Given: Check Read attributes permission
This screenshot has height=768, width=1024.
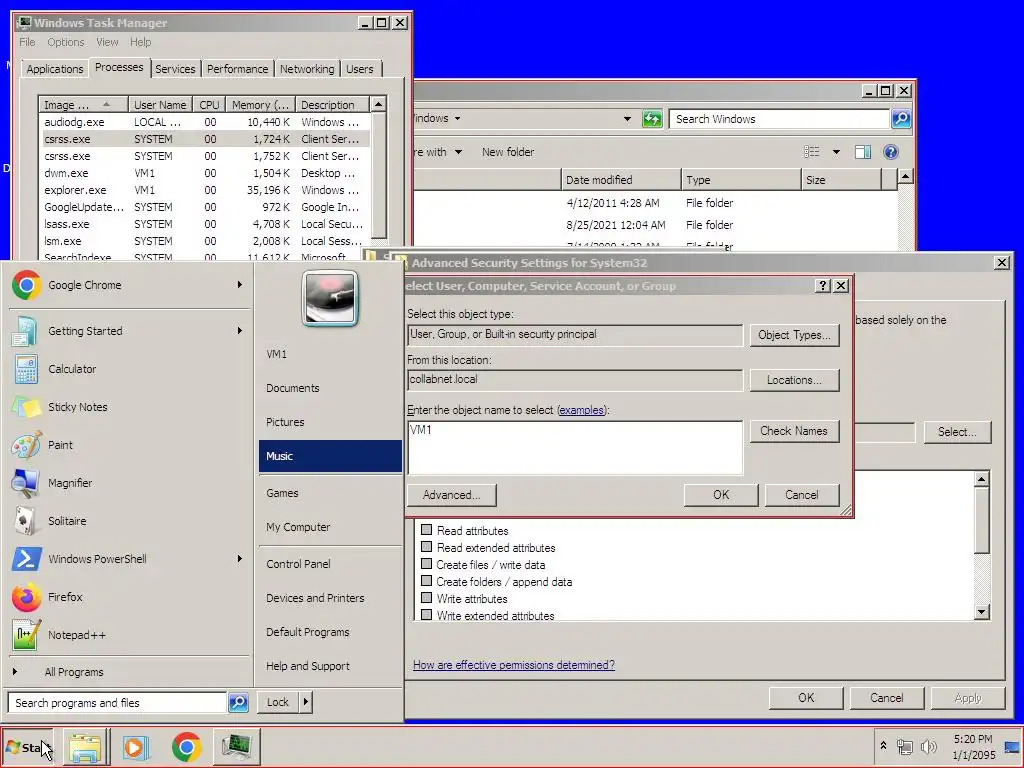Looking at the screenshot, I should 426,530.
